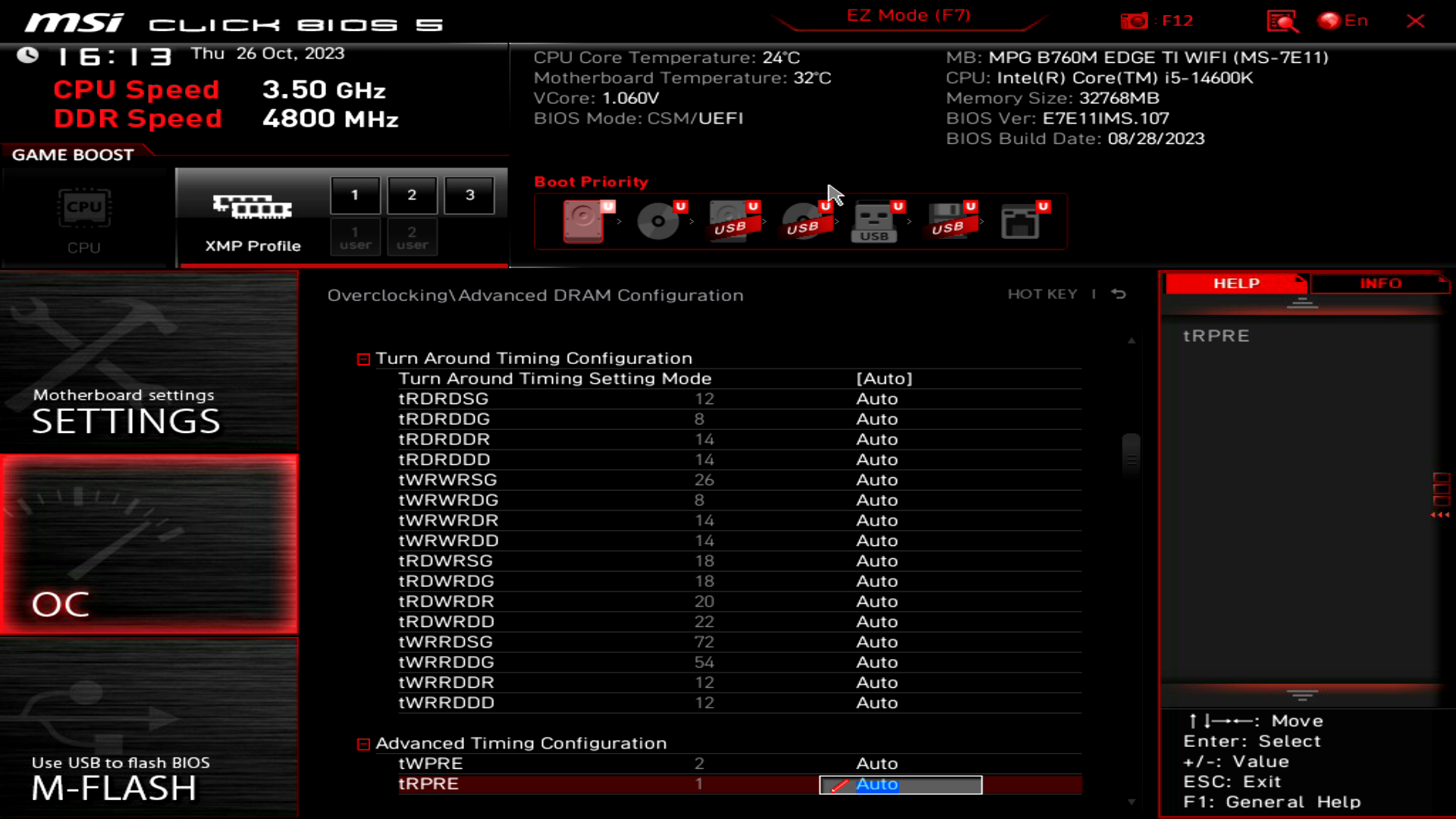Open the BIOS search magnifier icon
Screen dimensions: 1456x819
click(1282, 20)
